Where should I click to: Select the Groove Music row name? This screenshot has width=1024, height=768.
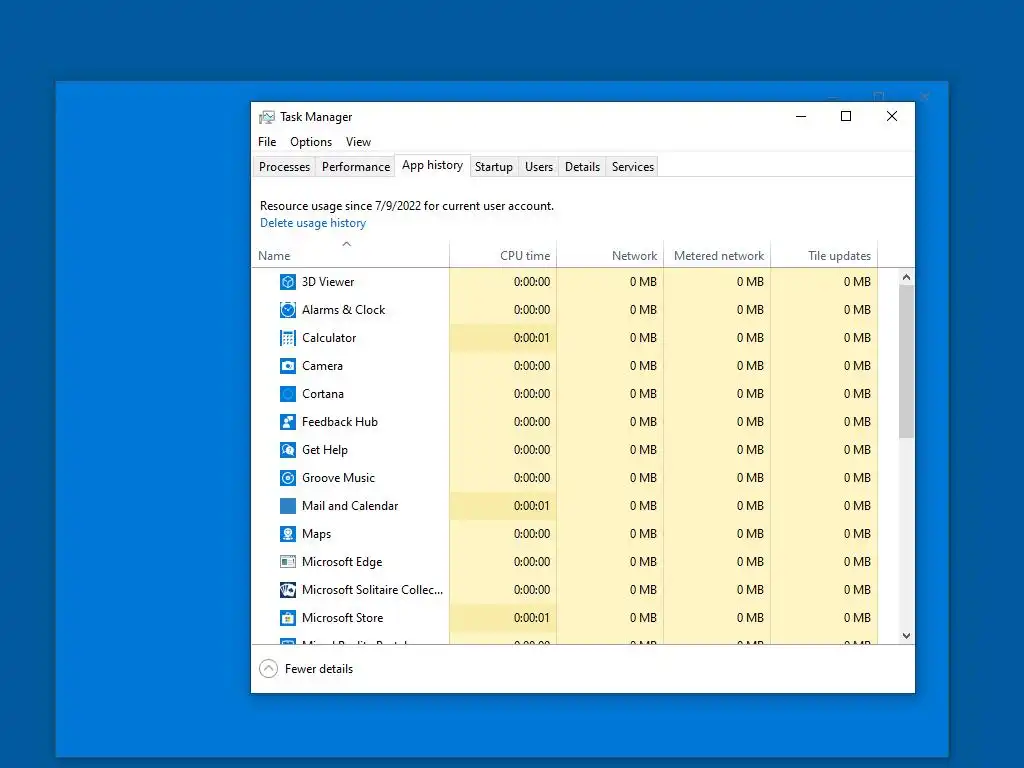(x=338, y=478)
